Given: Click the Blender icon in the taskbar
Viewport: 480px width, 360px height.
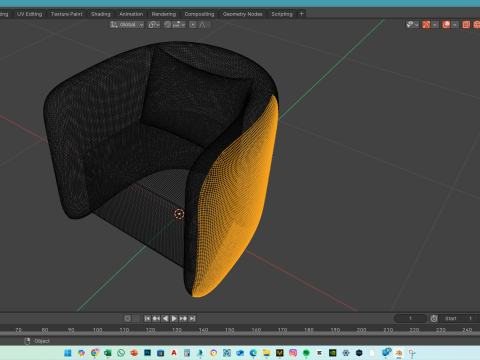Looking at the screenshot, I should [x=399, y=353].
